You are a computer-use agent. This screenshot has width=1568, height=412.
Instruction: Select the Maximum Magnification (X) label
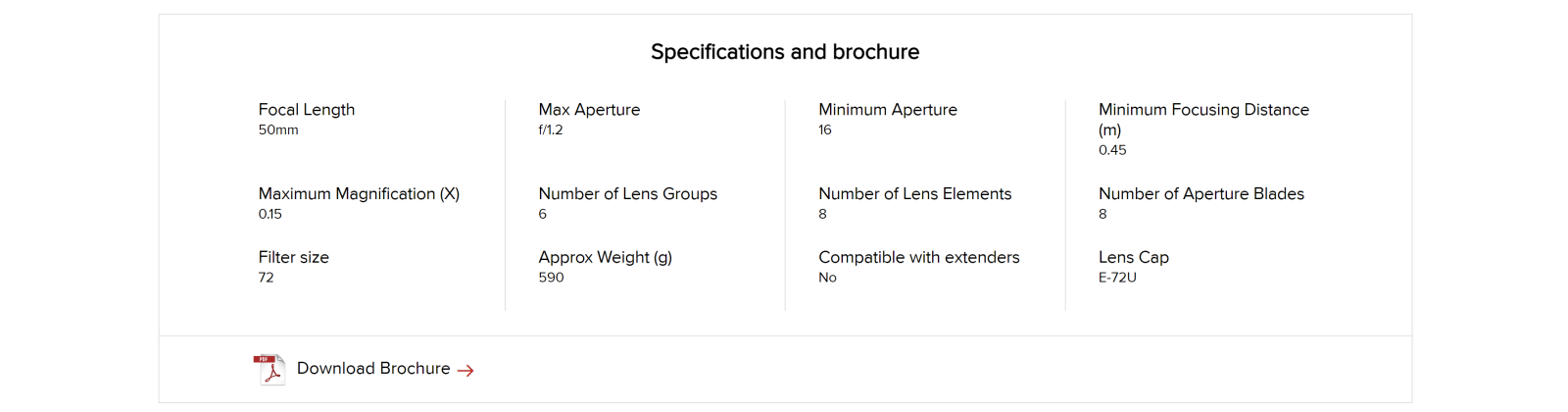[x=359, y=194]
